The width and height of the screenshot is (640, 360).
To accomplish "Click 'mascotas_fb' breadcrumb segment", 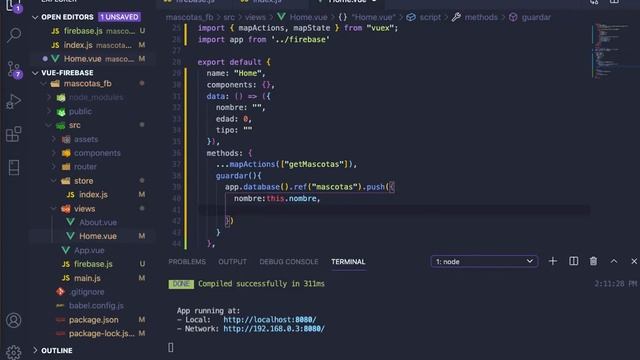I will coord(189,17).
